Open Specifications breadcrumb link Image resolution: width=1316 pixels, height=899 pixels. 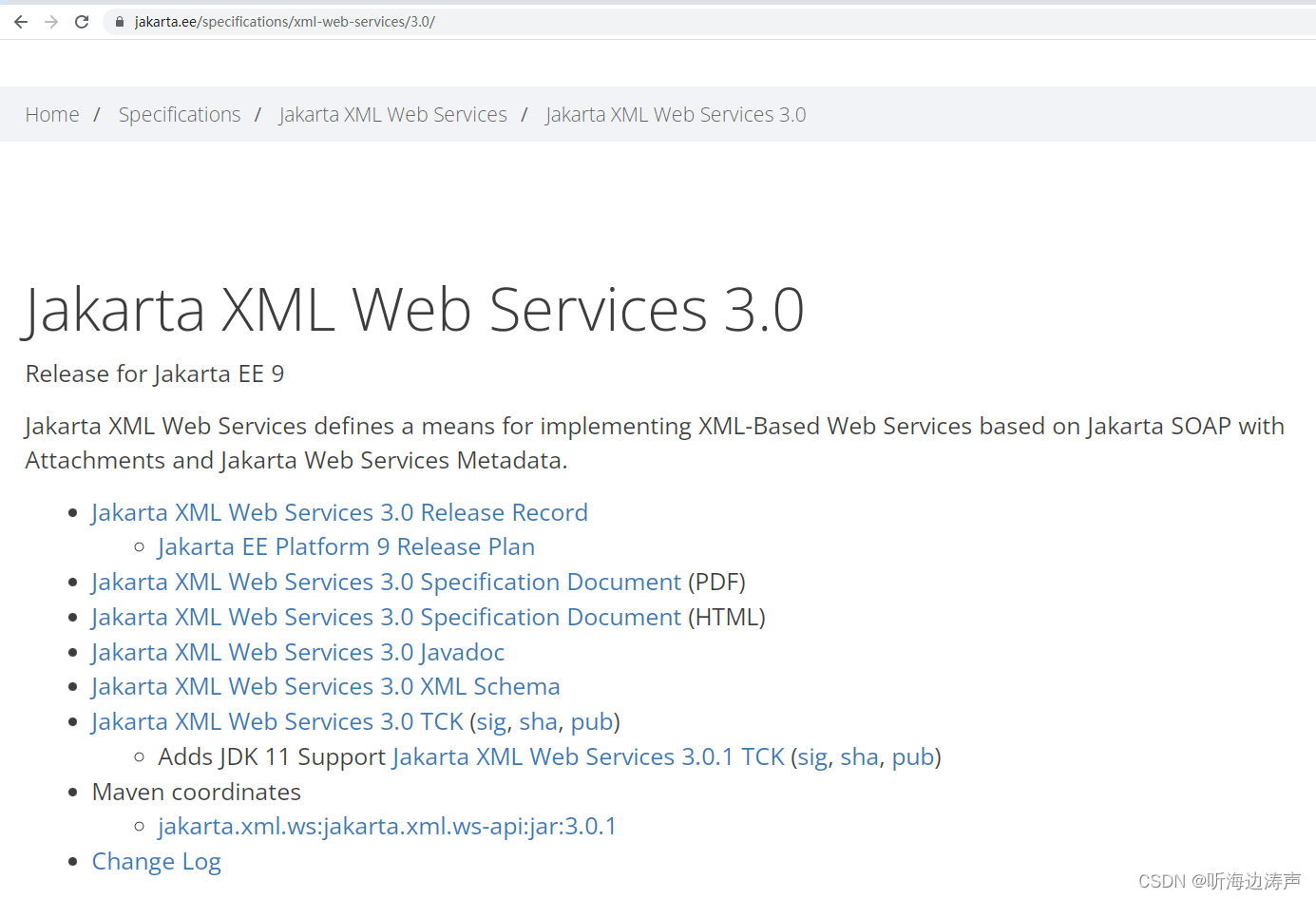tap(180, 115)
